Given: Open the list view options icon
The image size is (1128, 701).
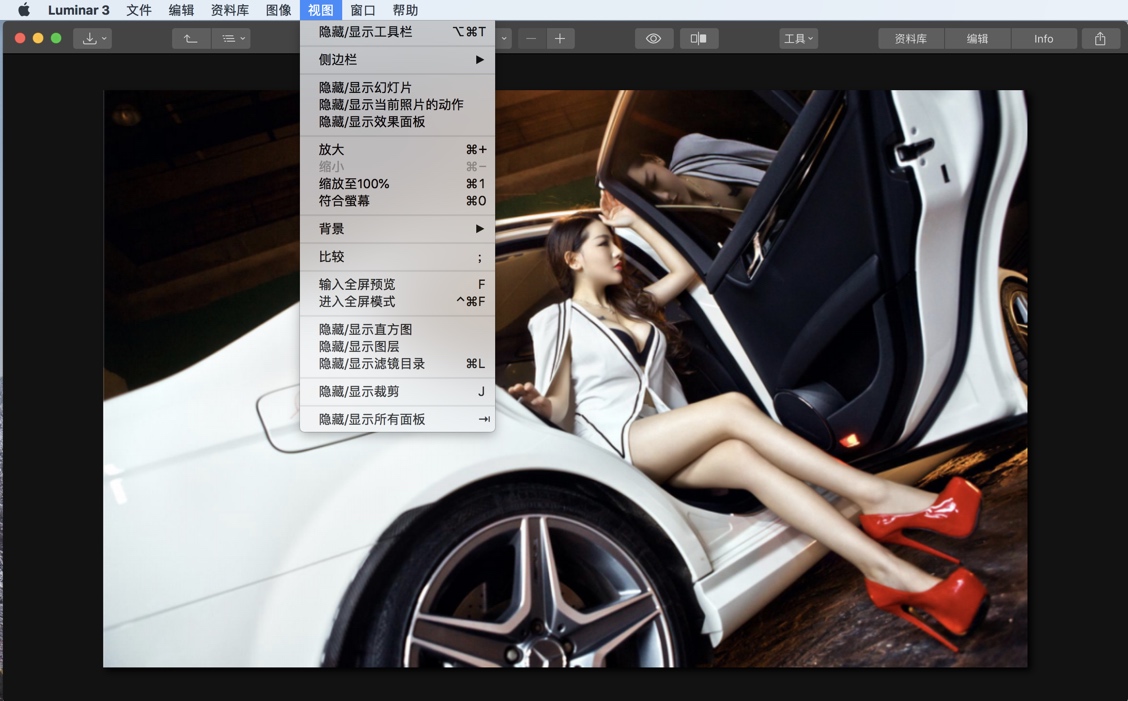Looking at the screenshot, I should [228, 37].
